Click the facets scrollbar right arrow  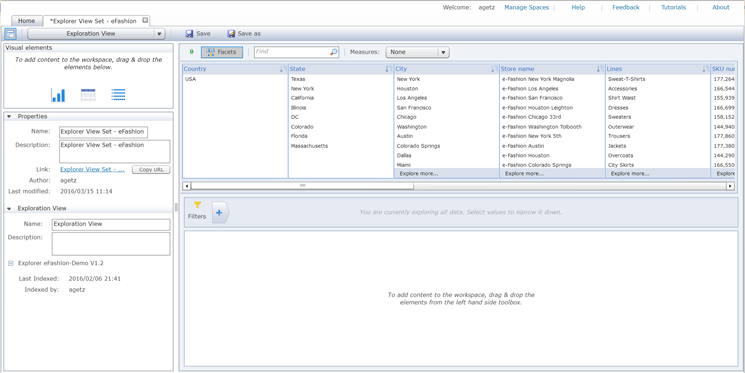click(730, 186)
